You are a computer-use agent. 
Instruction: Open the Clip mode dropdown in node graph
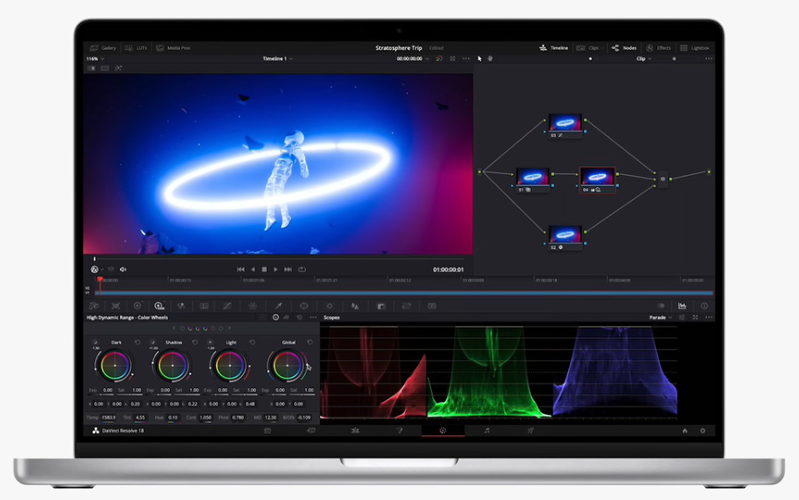pos(643,59)
